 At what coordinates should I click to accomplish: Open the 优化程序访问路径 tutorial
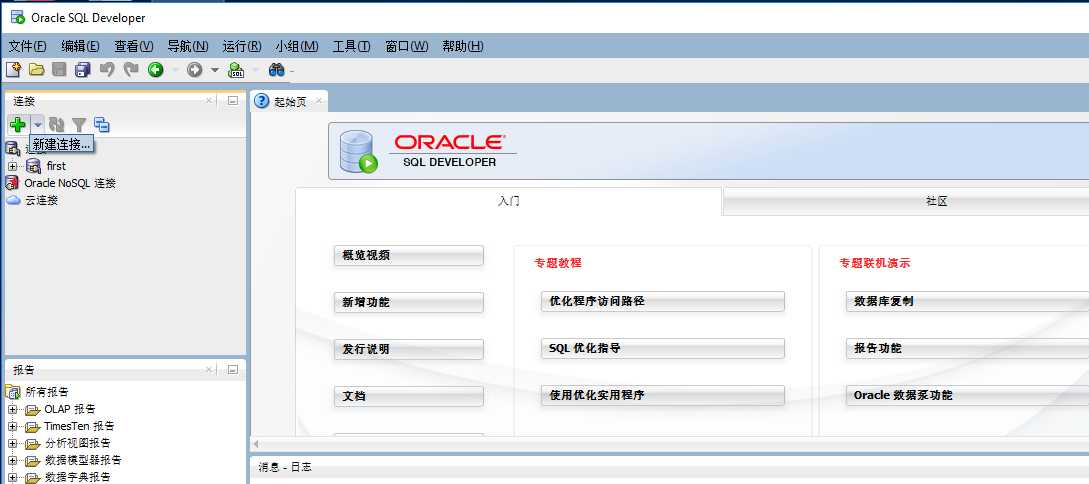point(663,301)
